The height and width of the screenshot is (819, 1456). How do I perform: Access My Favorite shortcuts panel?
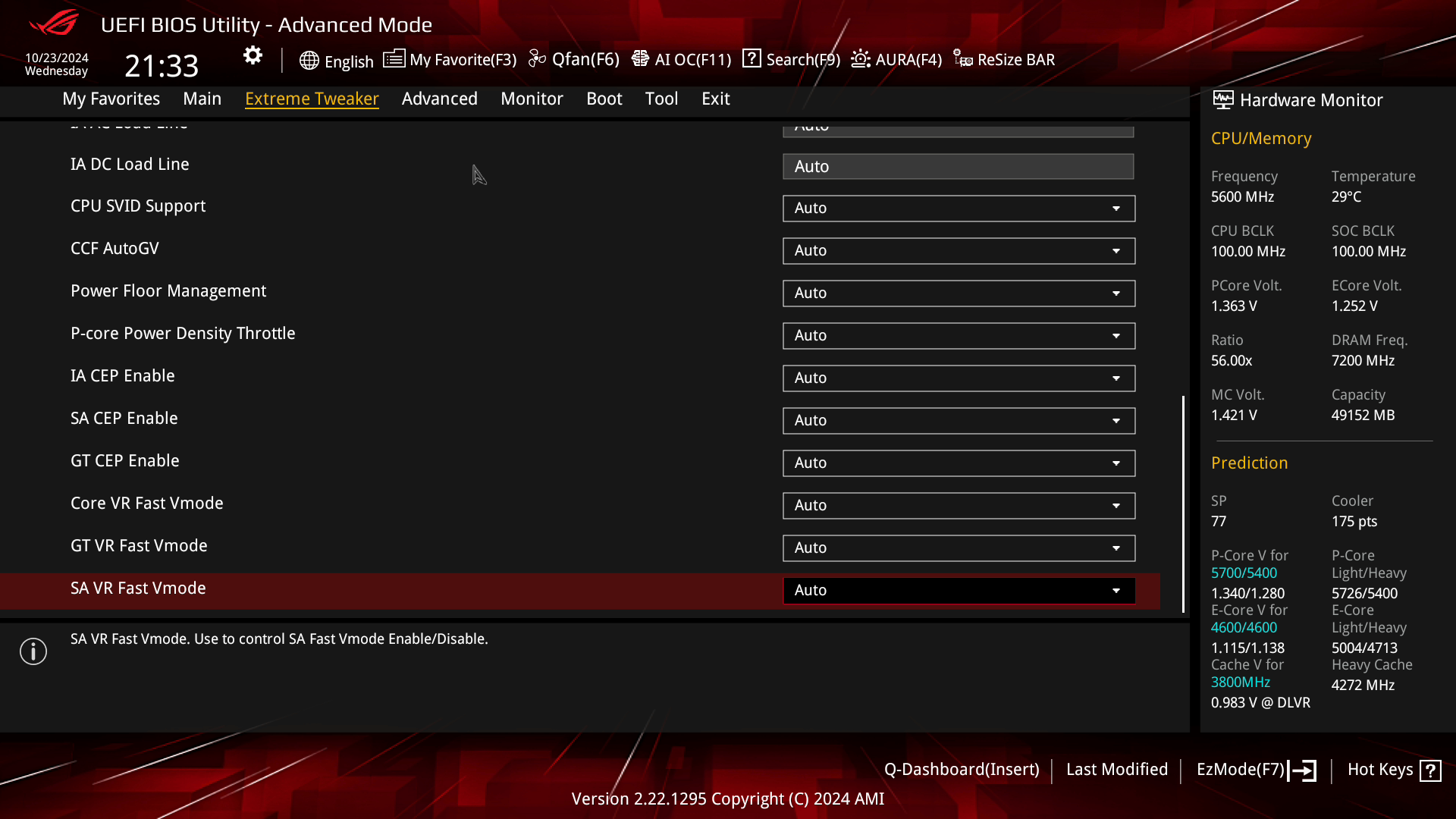450,59
